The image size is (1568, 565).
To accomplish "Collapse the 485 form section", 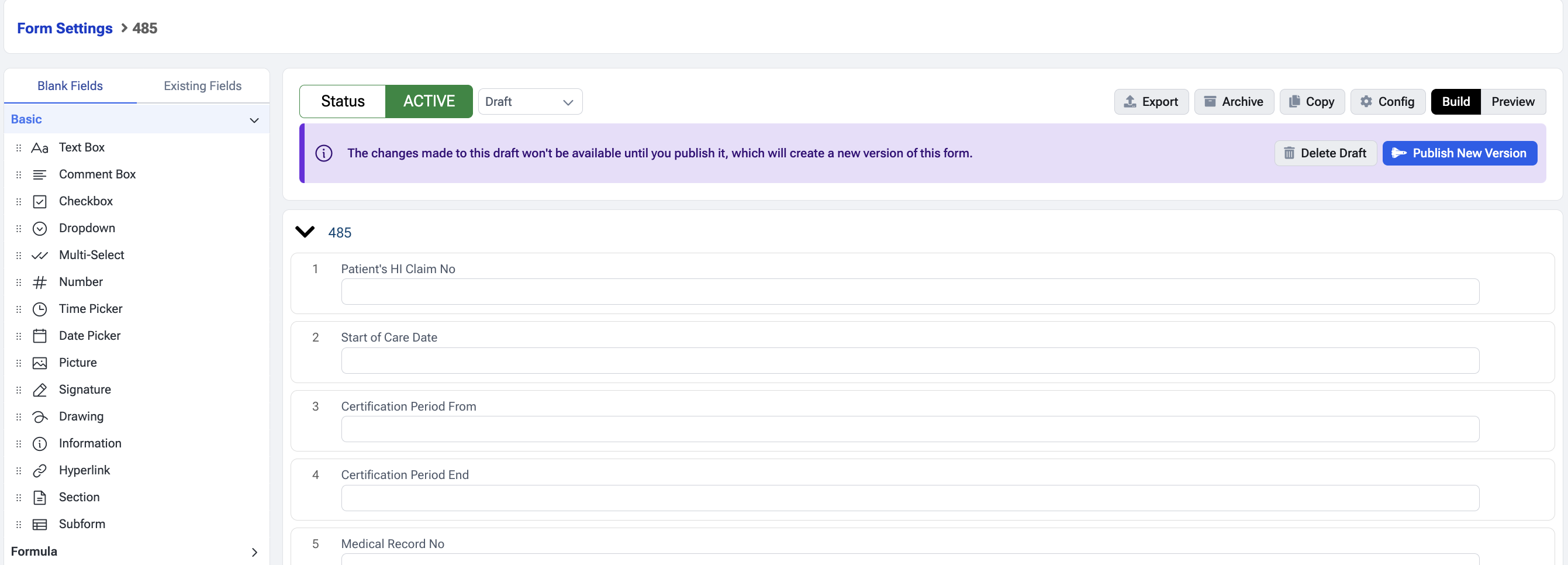I will (305, 232).
